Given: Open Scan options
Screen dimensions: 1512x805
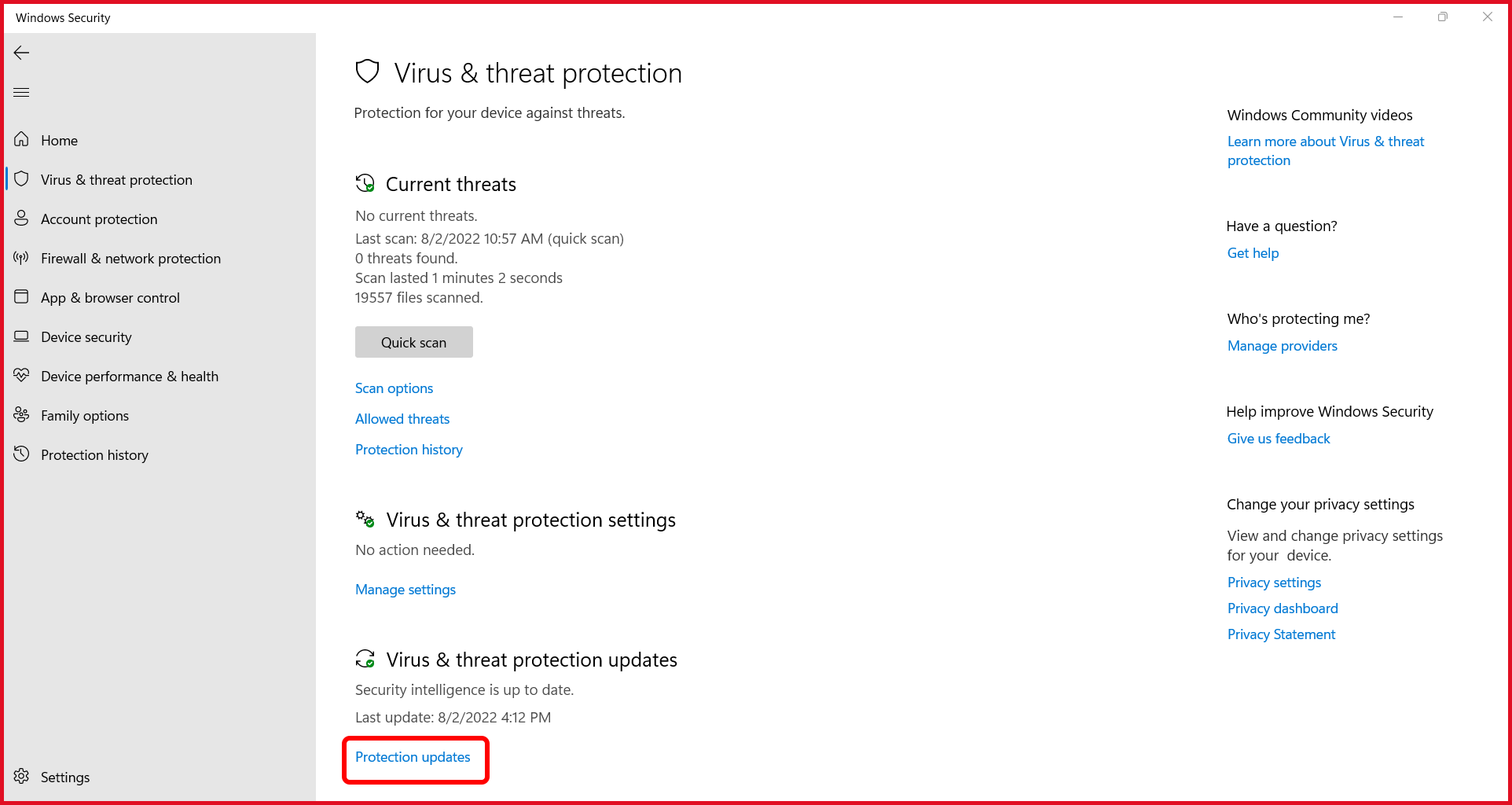Looking at the screenshot, I should 394,388.
